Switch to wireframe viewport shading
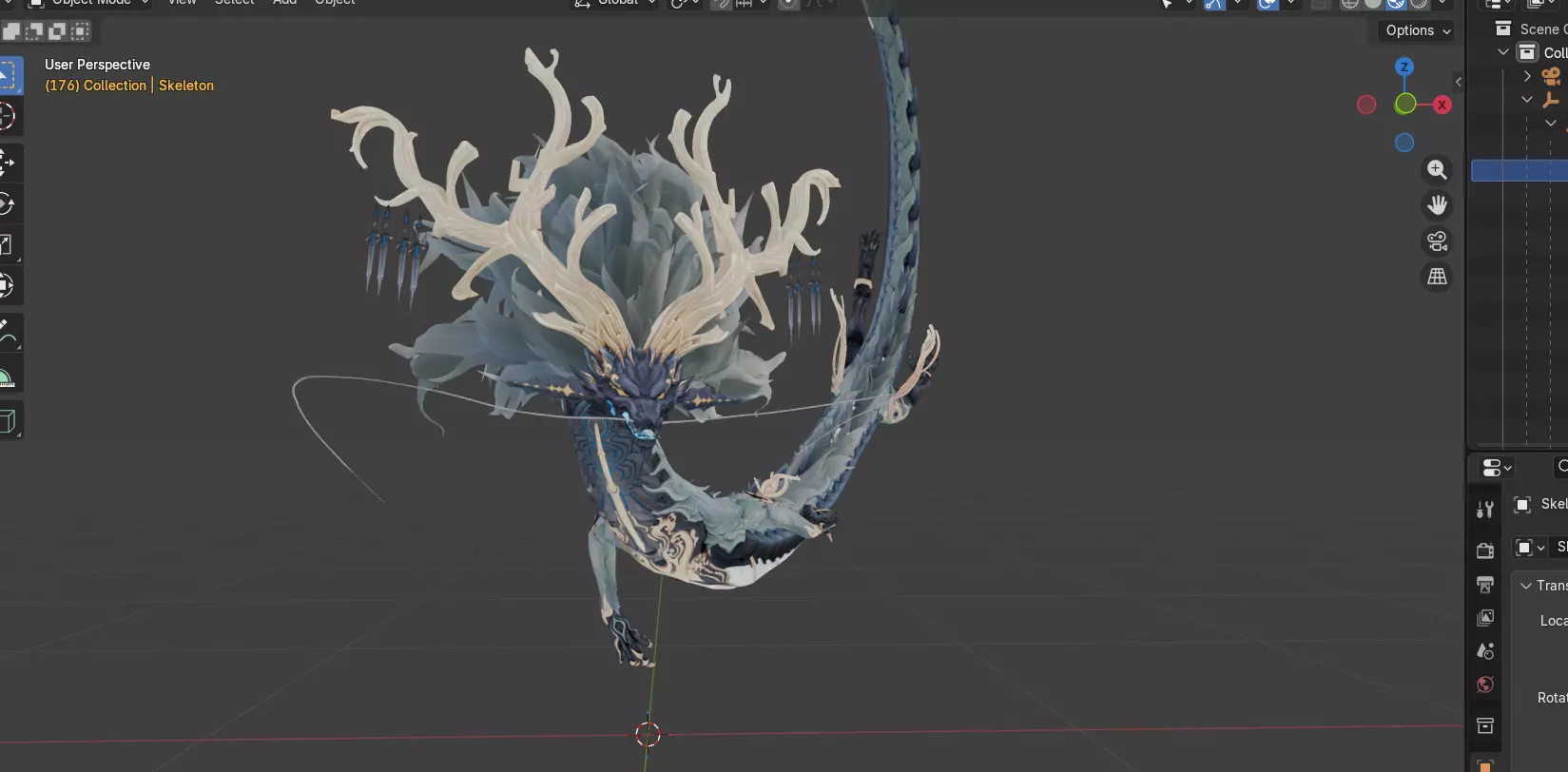Image resolution: width=1568 pixels, height=772 pixels. click(1349, 4)
